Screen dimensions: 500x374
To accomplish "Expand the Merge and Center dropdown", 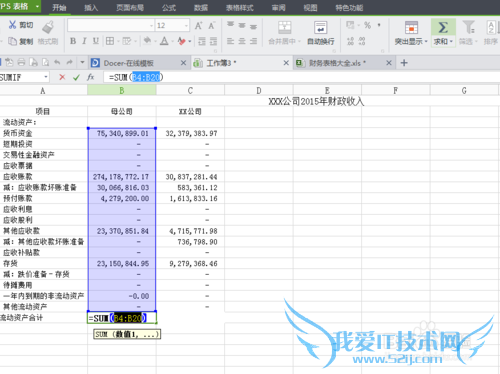I will [x=299, y=41].
